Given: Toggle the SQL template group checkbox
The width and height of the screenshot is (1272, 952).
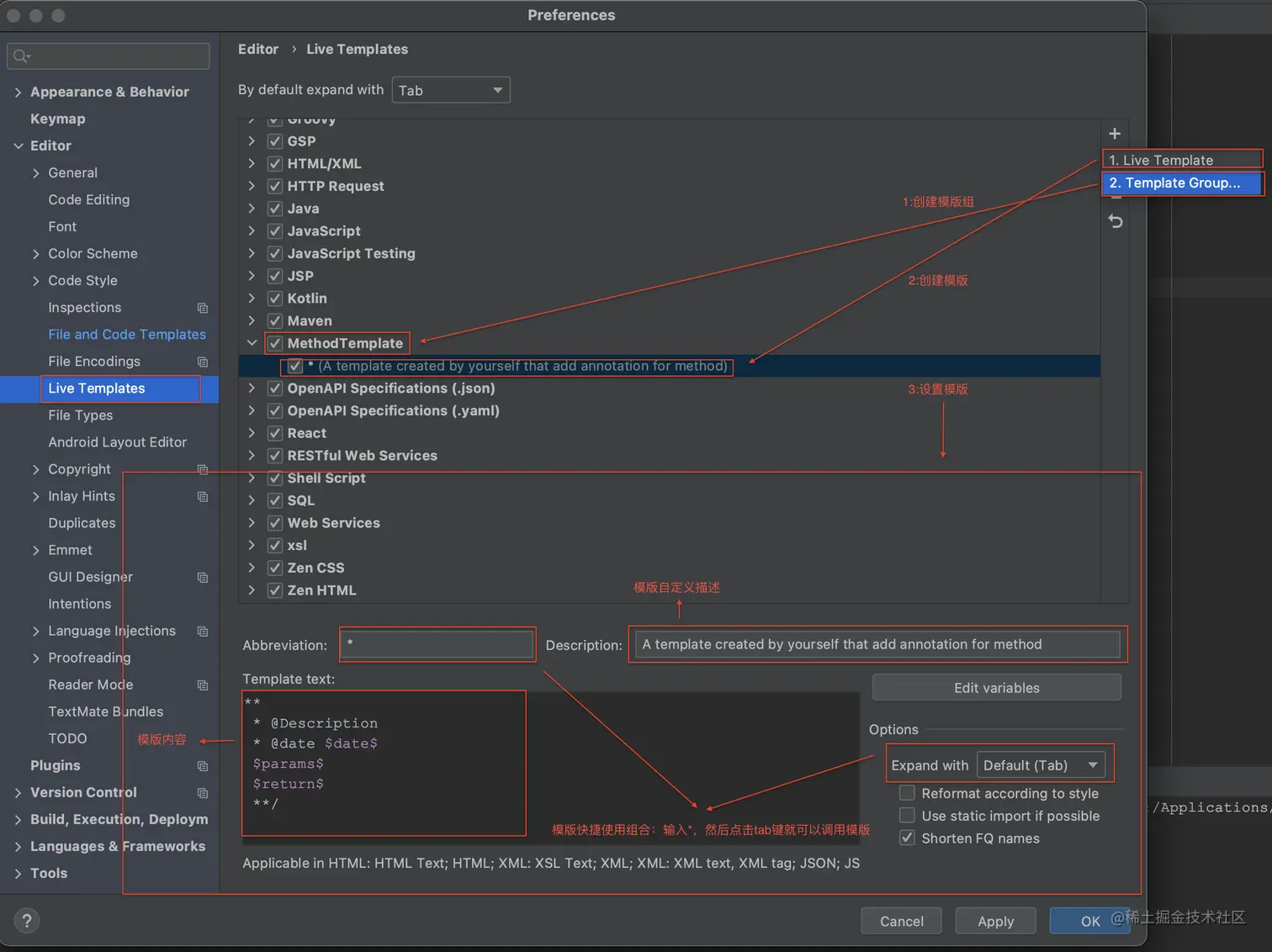Looking at the screenshot, I should (274, 500).
